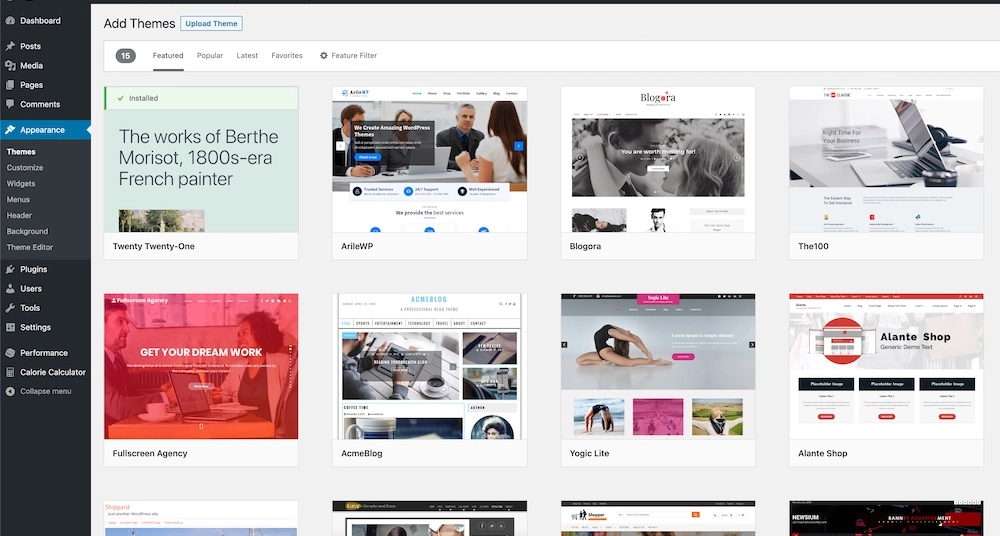Click the Collapse menu label

coord(46,391)
